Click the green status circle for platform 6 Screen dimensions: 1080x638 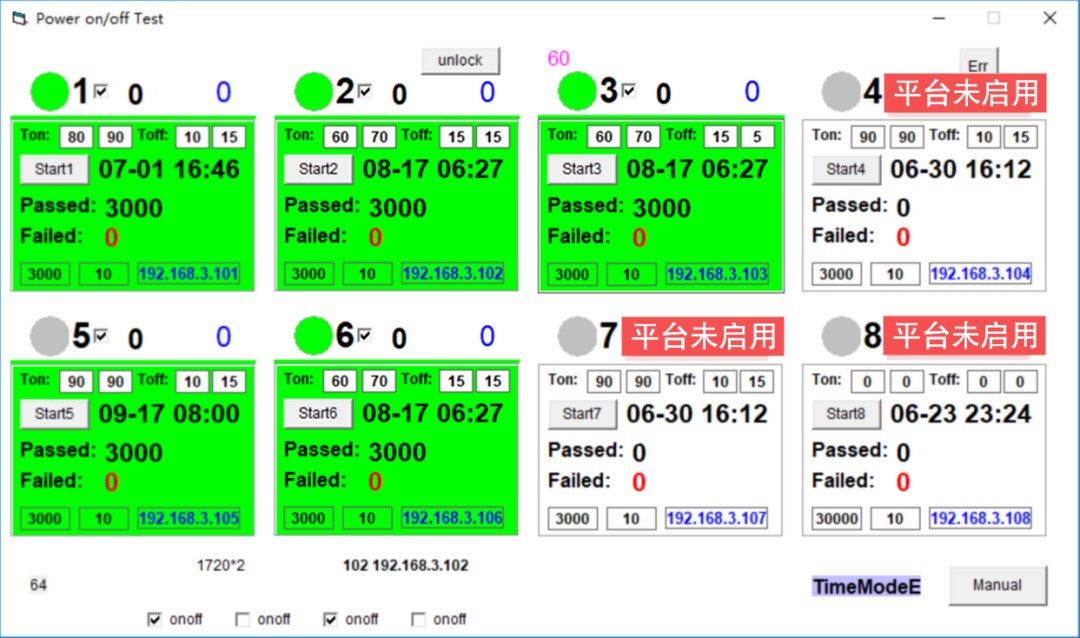[x=313, y=336]
